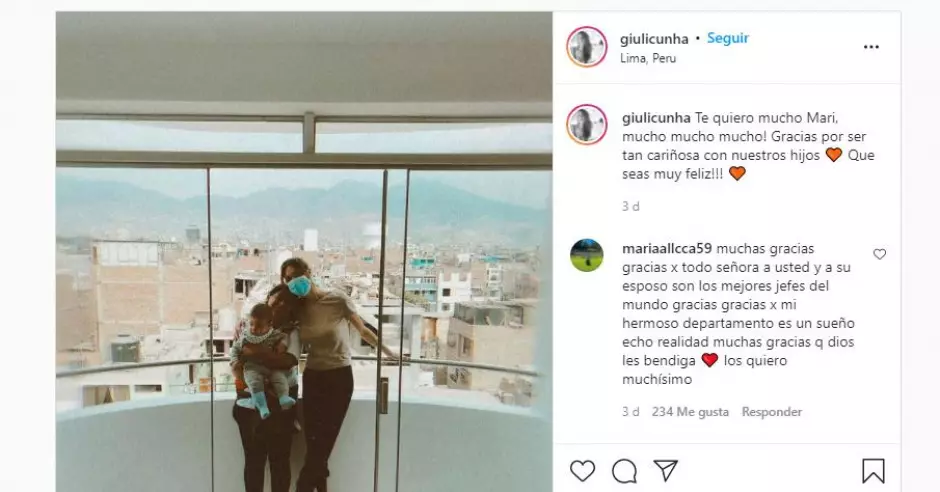Open the comment speech bubble icon

point(624,471)
